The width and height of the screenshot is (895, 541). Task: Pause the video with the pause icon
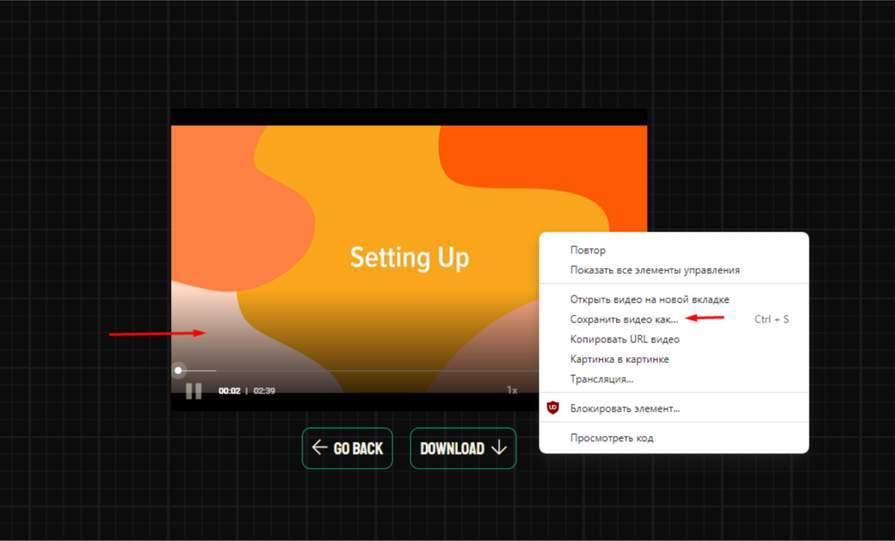193,391
